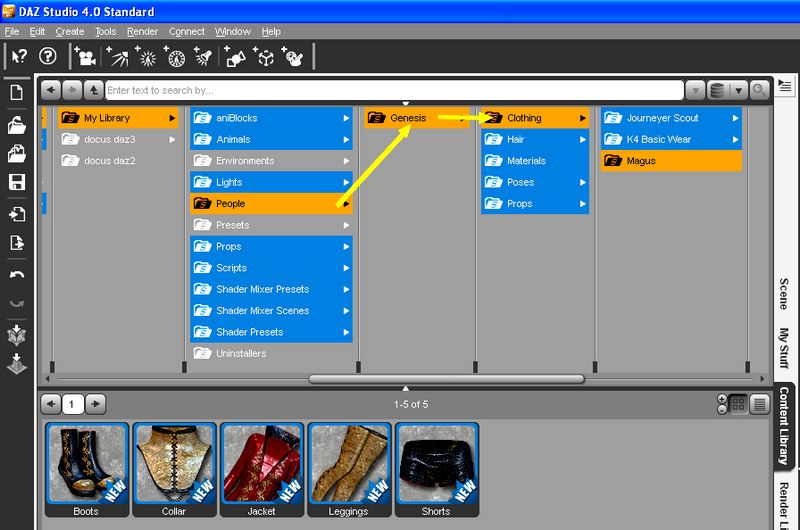Redo the last undone action
The width and height of the screenshot is (800, 530).
[x=17, y=304]
